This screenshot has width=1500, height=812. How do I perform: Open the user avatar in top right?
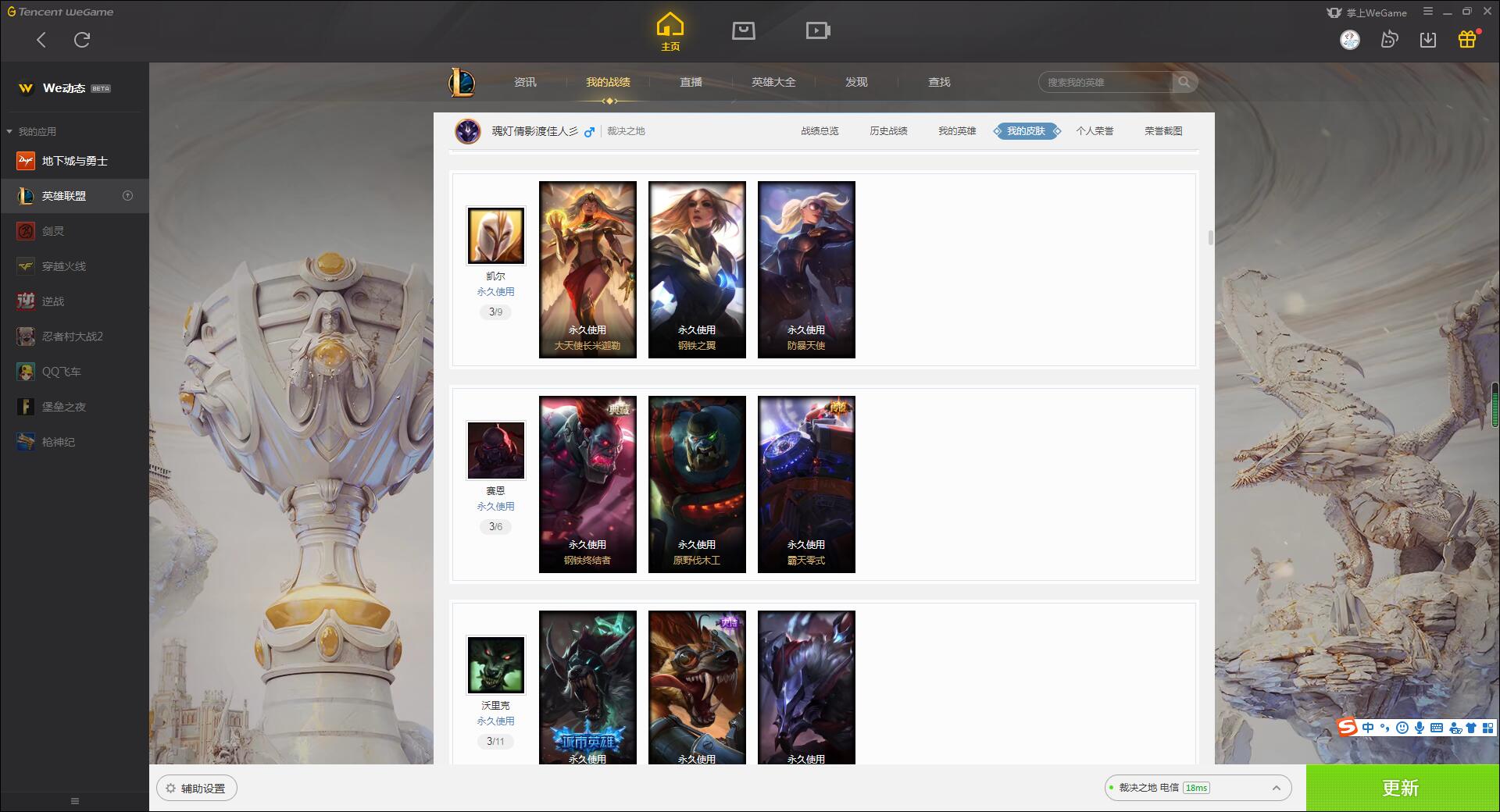pyautogui.click(x=1349, y=40)
